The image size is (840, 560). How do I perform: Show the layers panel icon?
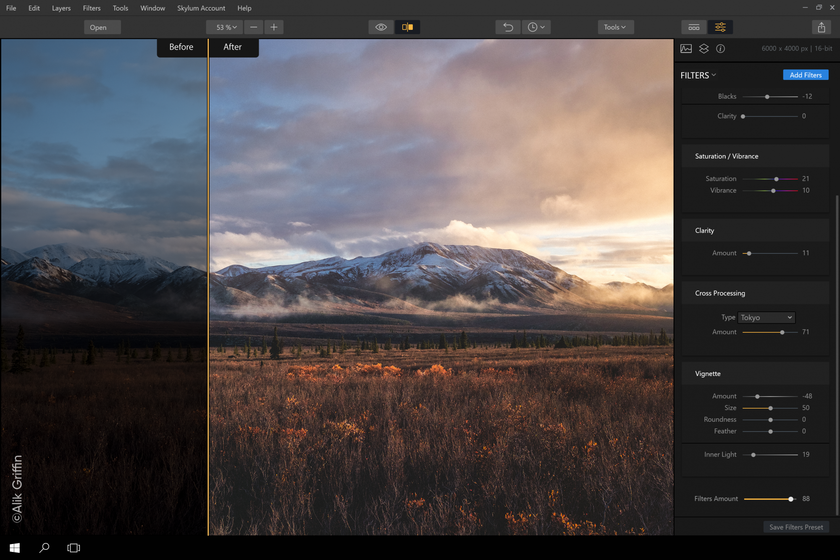click(704, 49)
